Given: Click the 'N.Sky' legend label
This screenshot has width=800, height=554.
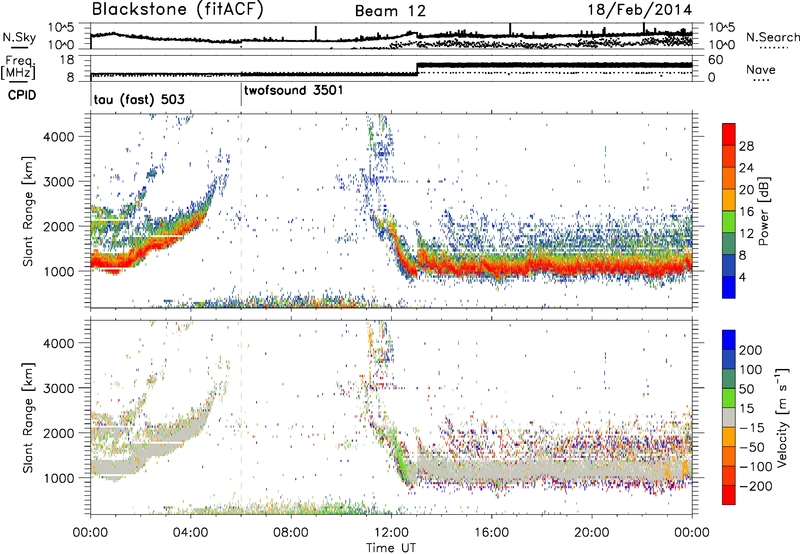Looking at the screenshot, I should coord(19,37).
